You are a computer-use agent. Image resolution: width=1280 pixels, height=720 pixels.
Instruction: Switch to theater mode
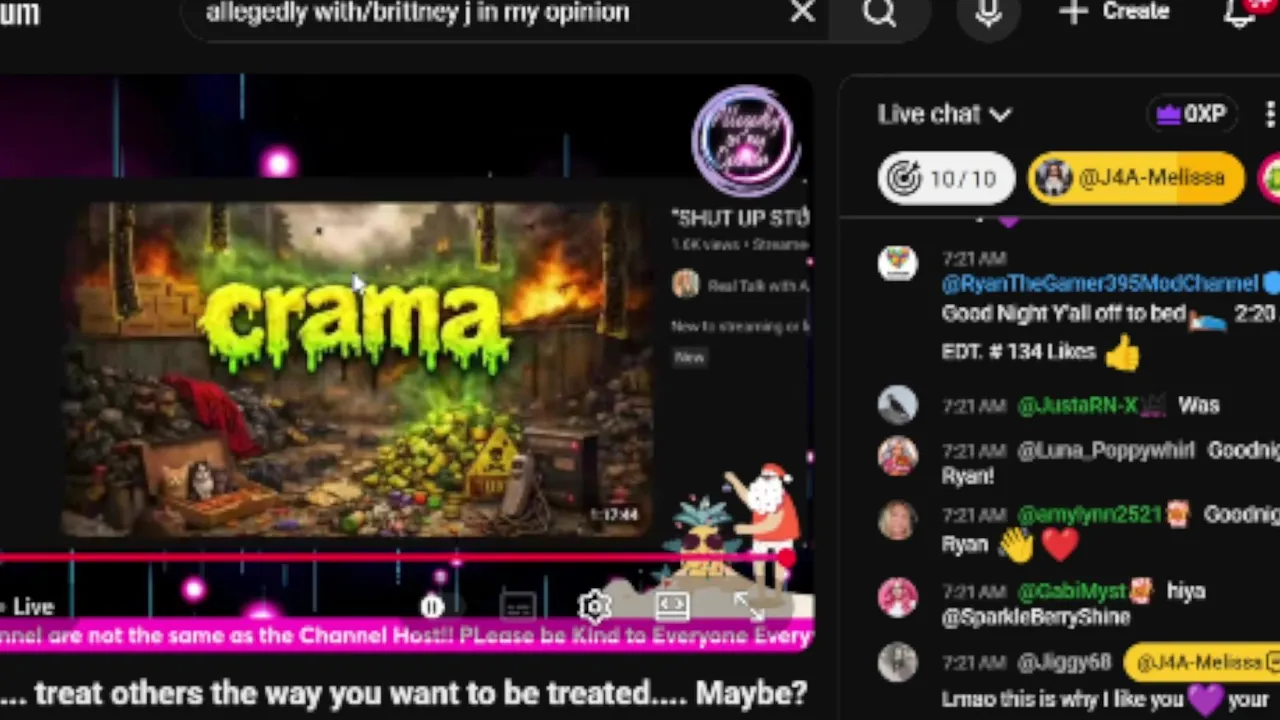[x=672, y=605]
